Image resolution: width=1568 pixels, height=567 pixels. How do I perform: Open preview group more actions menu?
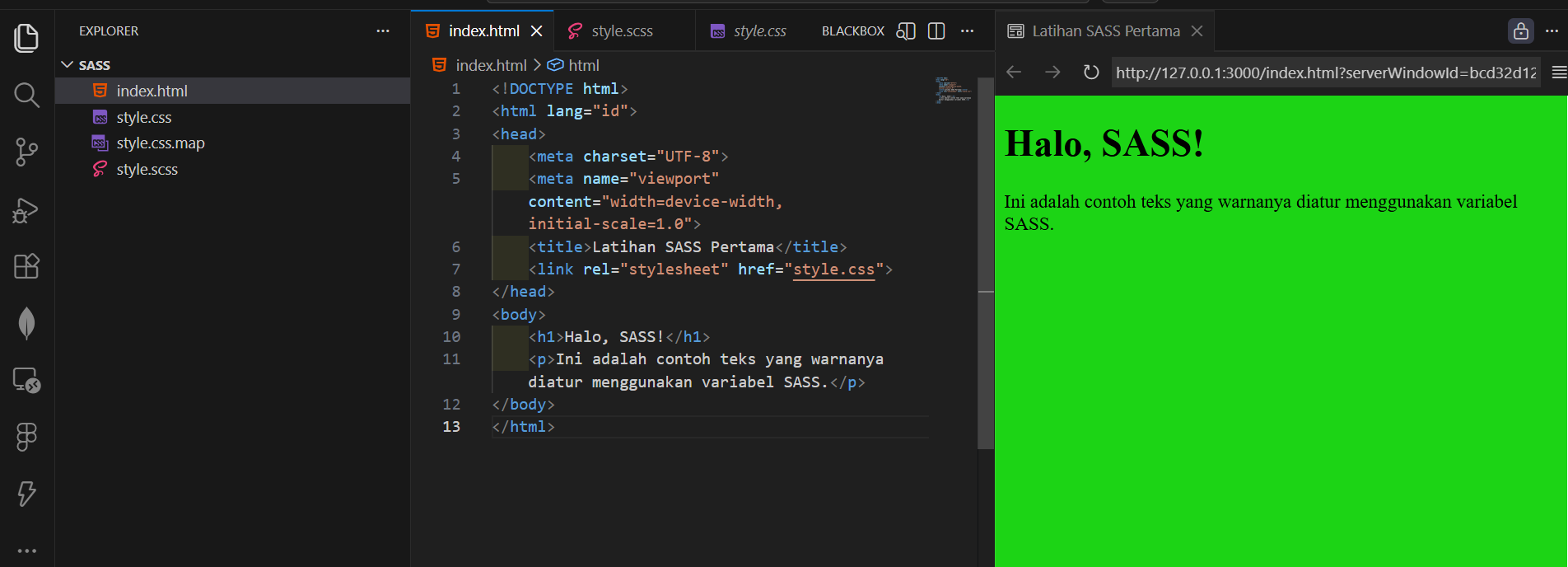pyautogui.click(x=1552, y=31)
